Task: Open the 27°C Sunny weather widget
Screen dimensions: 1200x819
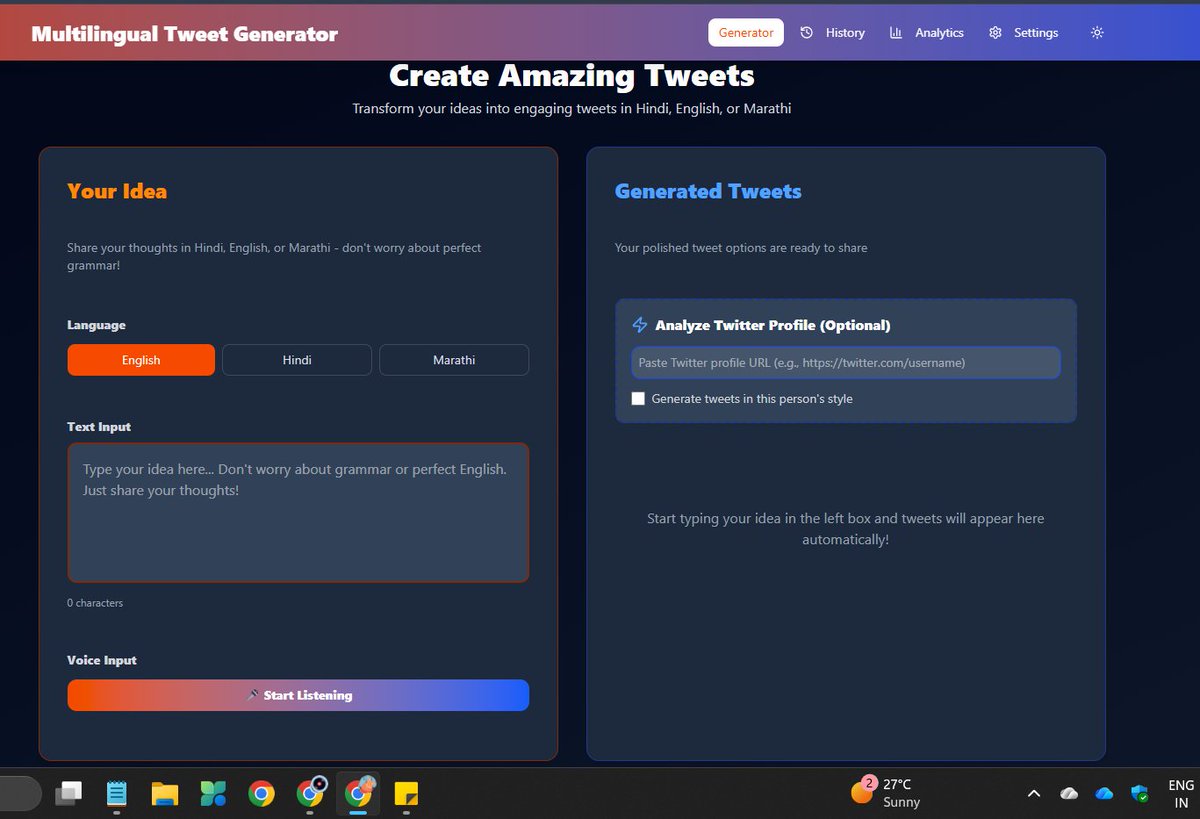Action: click(888, 793)
